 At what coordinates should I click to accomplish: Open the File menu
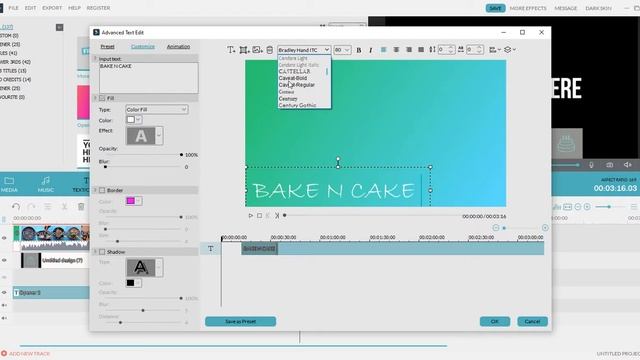(13, 8)
